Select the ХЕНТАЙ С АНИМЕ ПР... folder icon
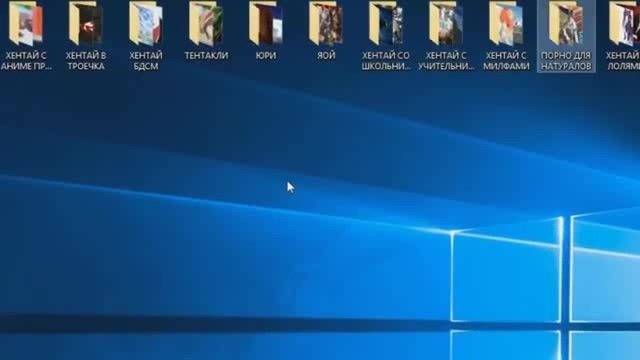 coord(26,23)
